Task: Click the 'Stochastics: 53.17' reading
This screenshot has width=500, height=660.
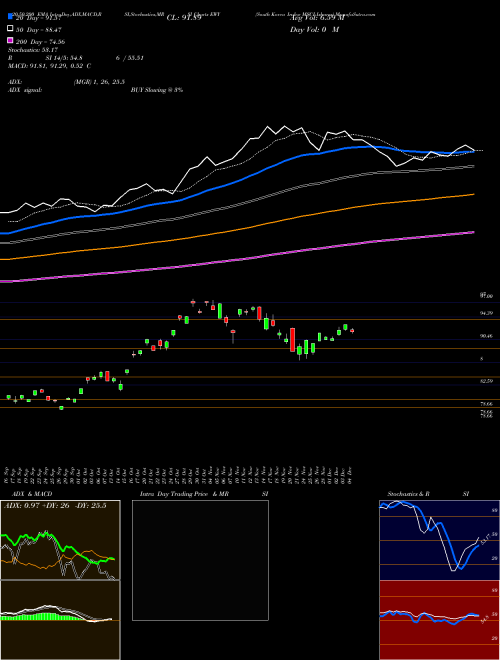Action: point(32,50)
